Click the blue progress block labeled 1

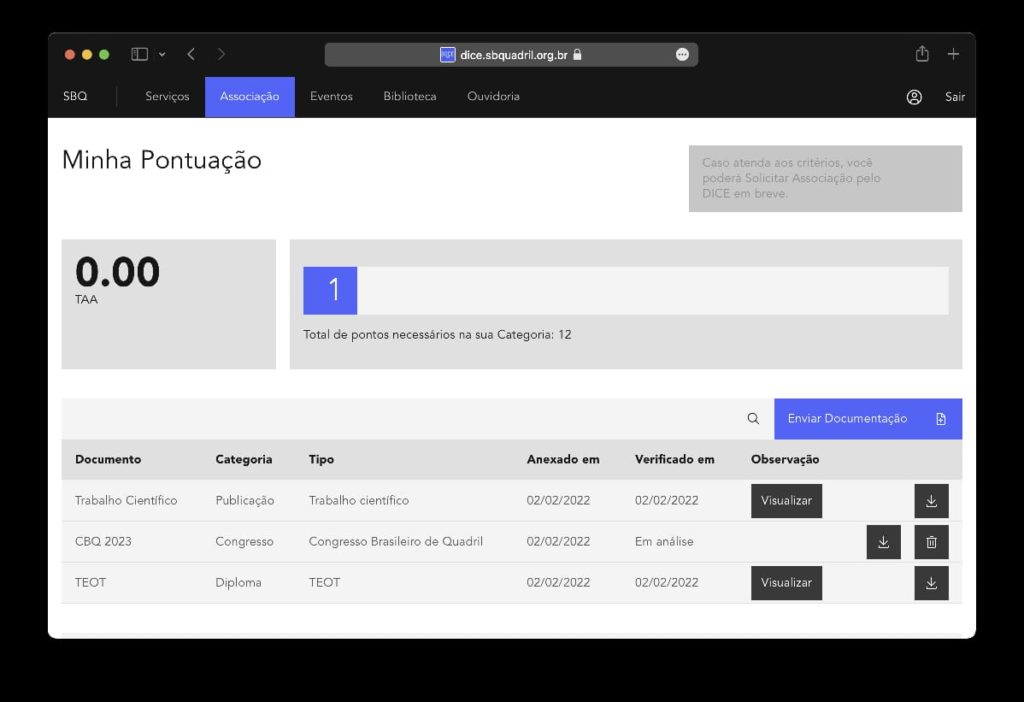point(330,290)
